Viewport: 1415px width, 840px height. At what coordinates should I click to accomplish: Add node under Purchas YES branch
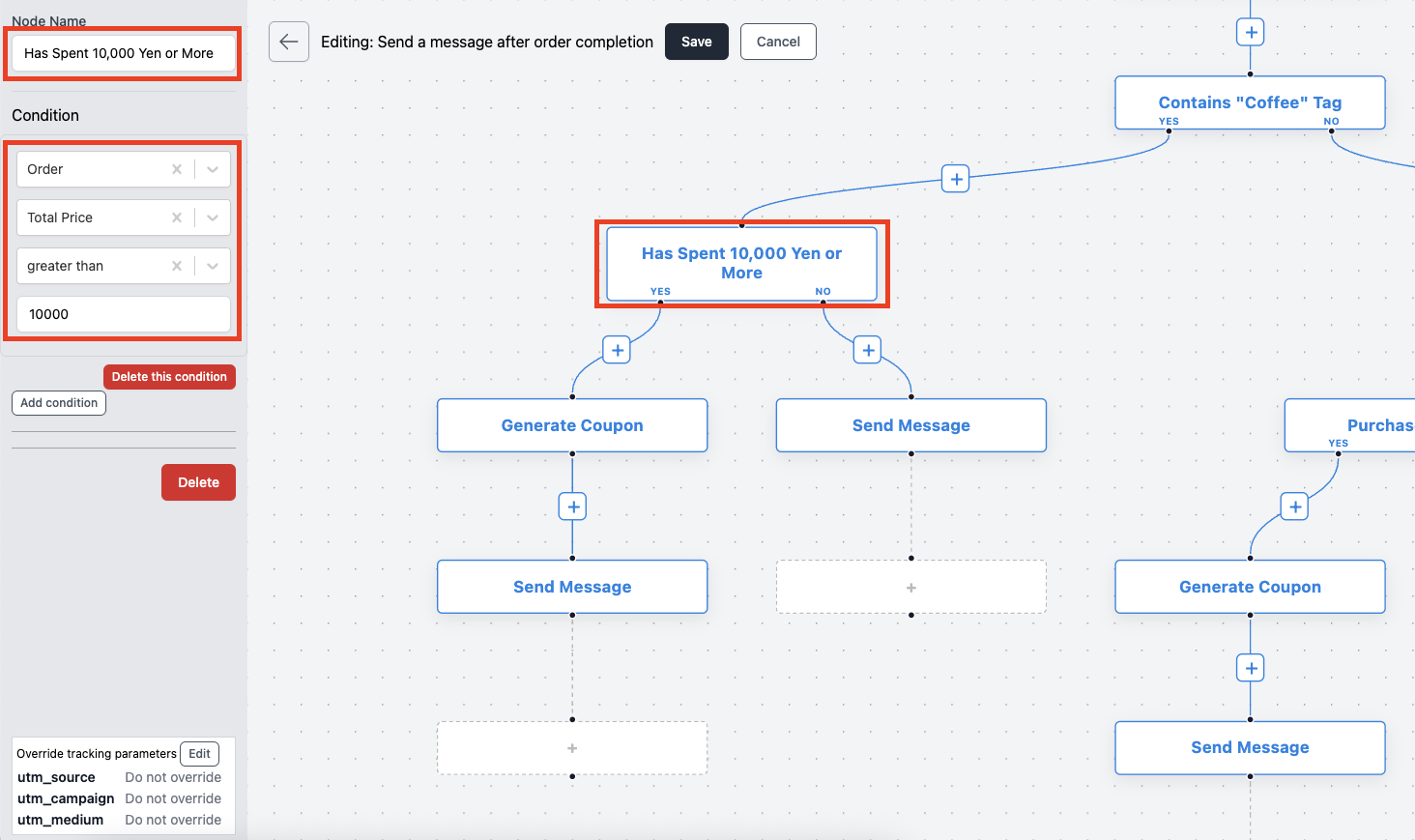[1294, 507]
